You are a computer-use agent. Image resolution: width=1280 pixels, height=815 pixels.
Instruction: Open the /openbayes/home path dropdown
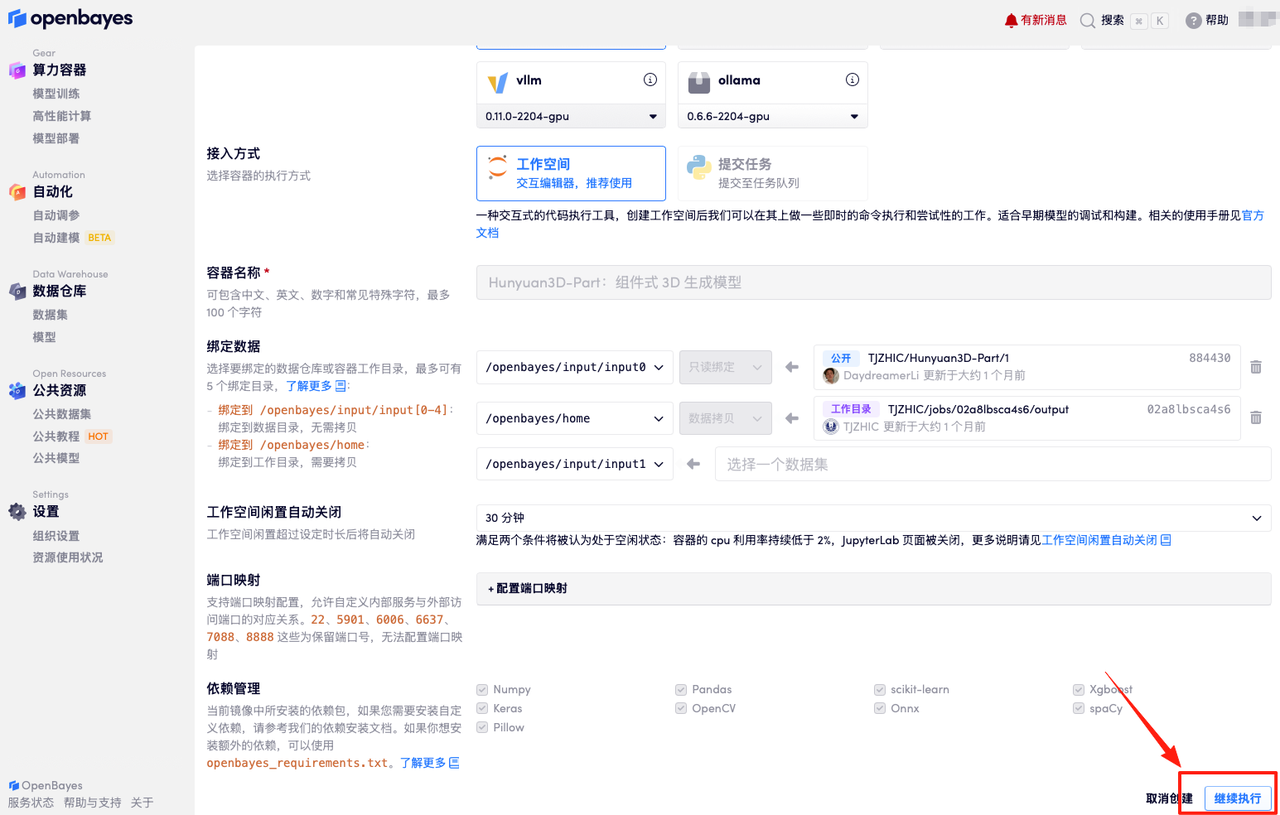(x=574, y=418)
